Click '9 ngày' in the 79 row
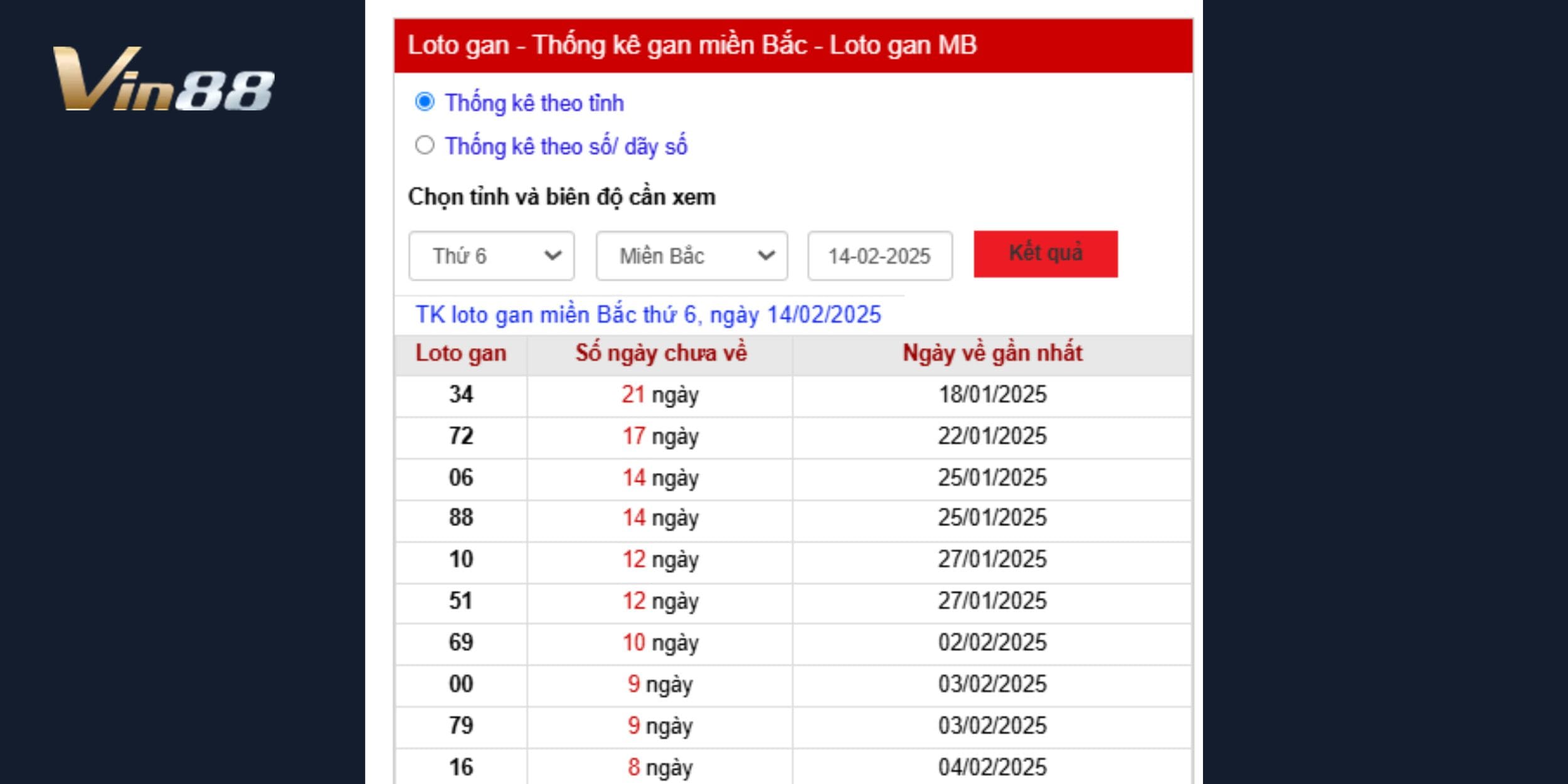 pos(660,726)
